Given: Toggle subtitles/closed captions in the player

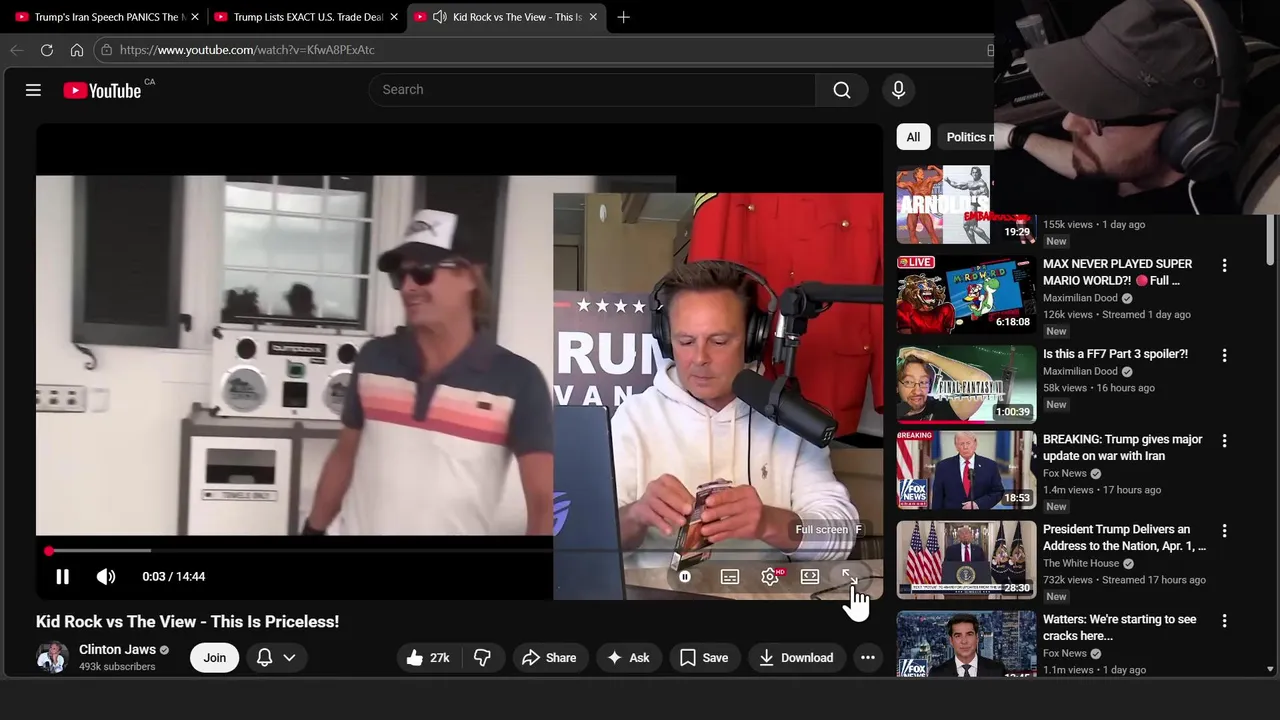Looking at the screenshot, I should click(730, 576).
